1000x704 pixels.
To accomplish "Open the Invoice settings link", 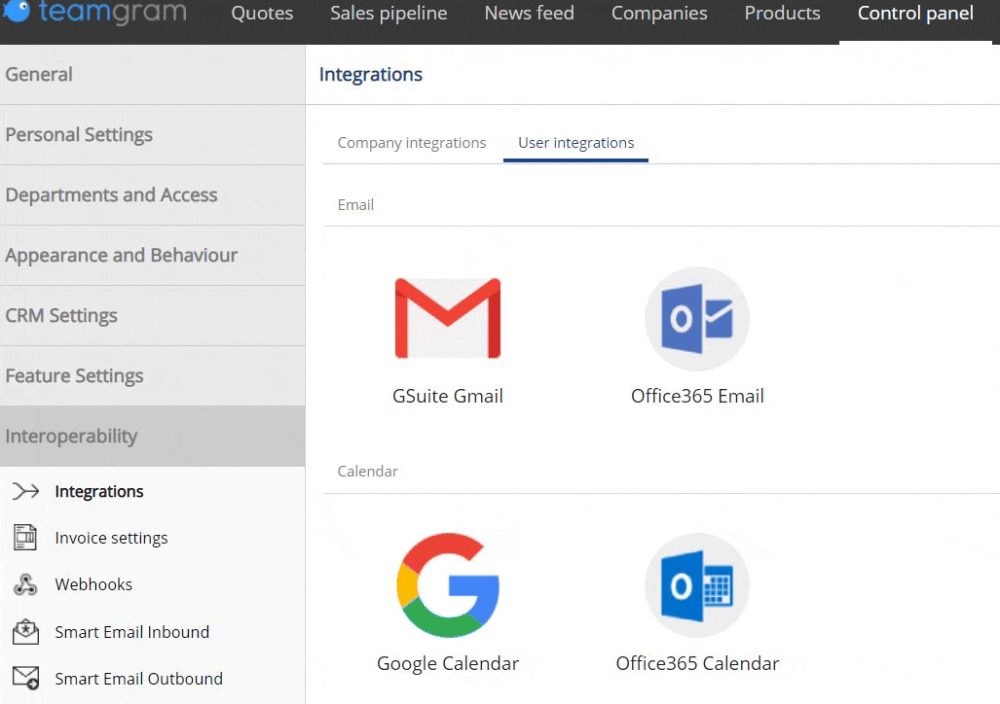I will [111, 538].
